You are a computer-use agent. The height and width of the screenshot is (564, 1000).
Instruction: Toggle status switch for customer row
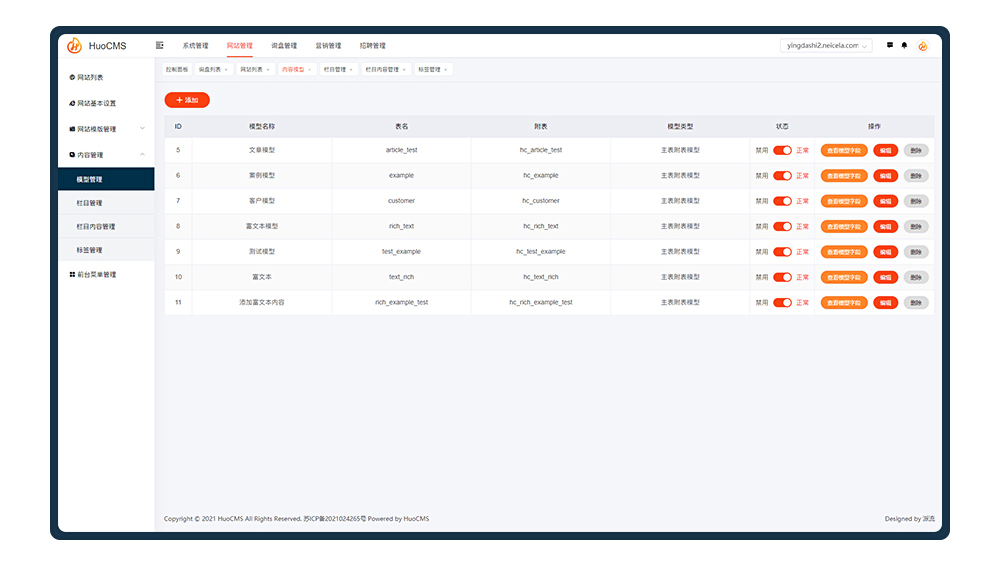click(x=783, y=201)
